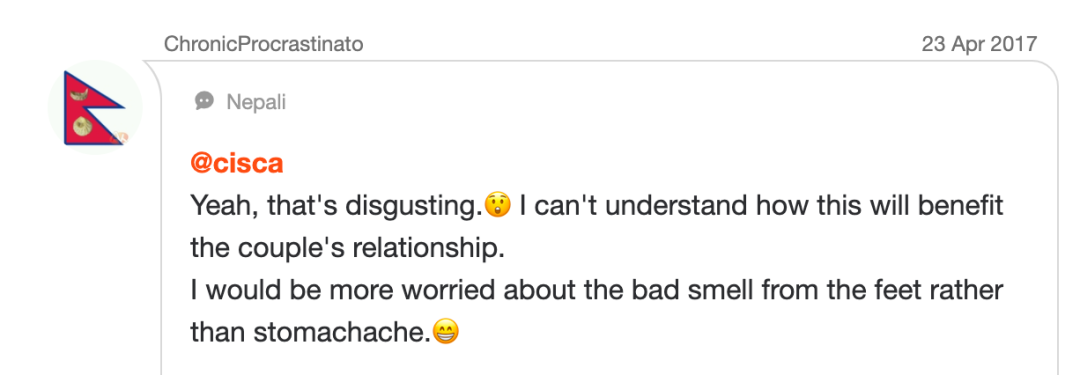1080x375 pixels.
Task: Open the Nepal flag avatar profile picture
Action: (x=95, y=108)
